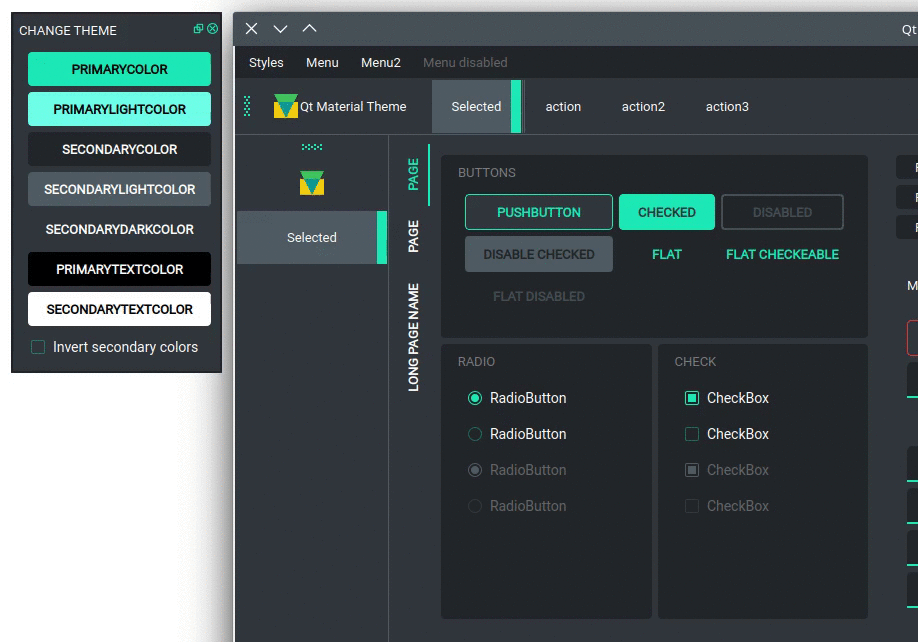Pick the PRIMARYLIGHTCOLOR swatch button

click(119, 109)
